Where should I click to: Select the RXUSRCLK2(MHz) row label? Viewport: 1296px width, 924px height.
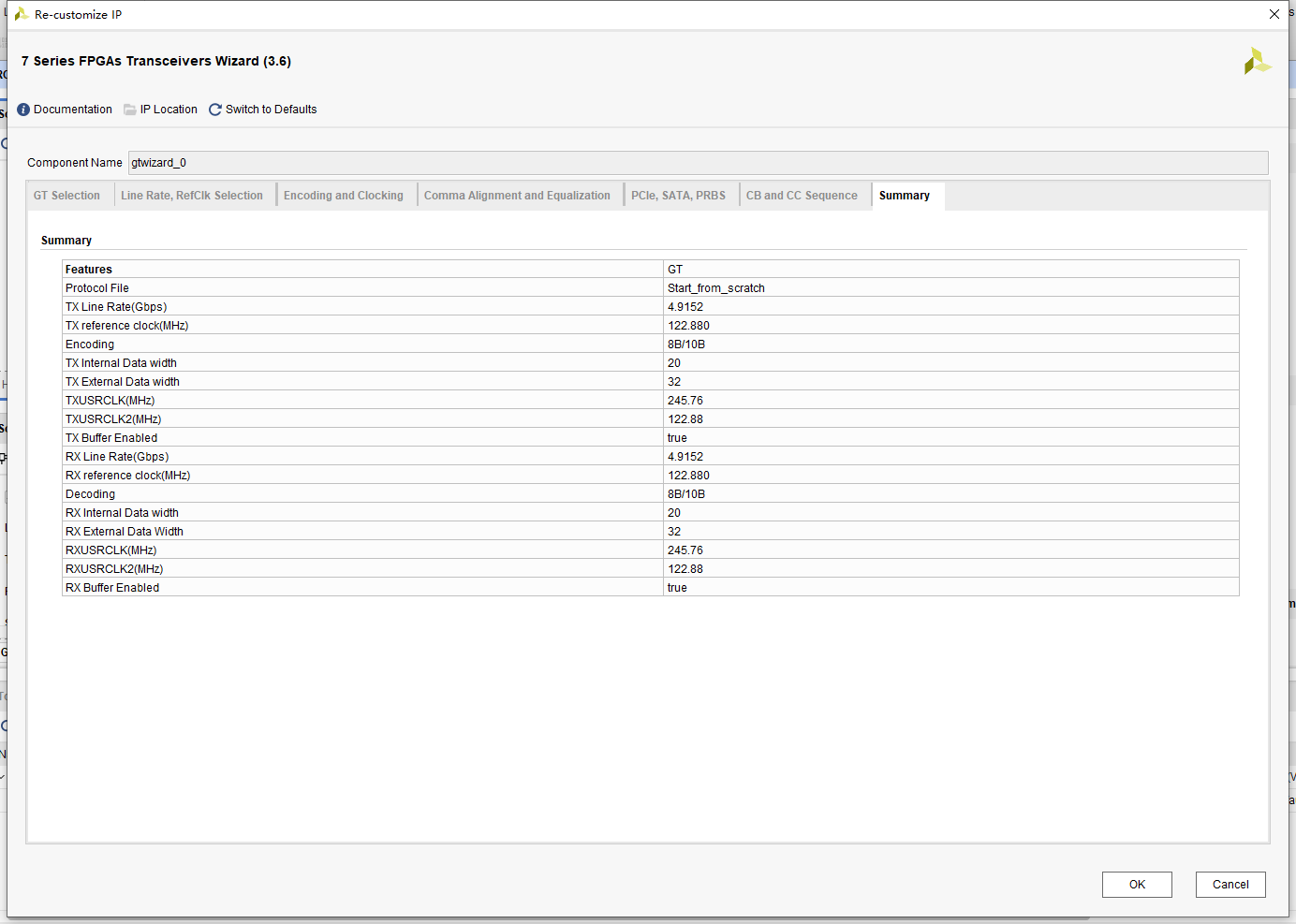114,569
